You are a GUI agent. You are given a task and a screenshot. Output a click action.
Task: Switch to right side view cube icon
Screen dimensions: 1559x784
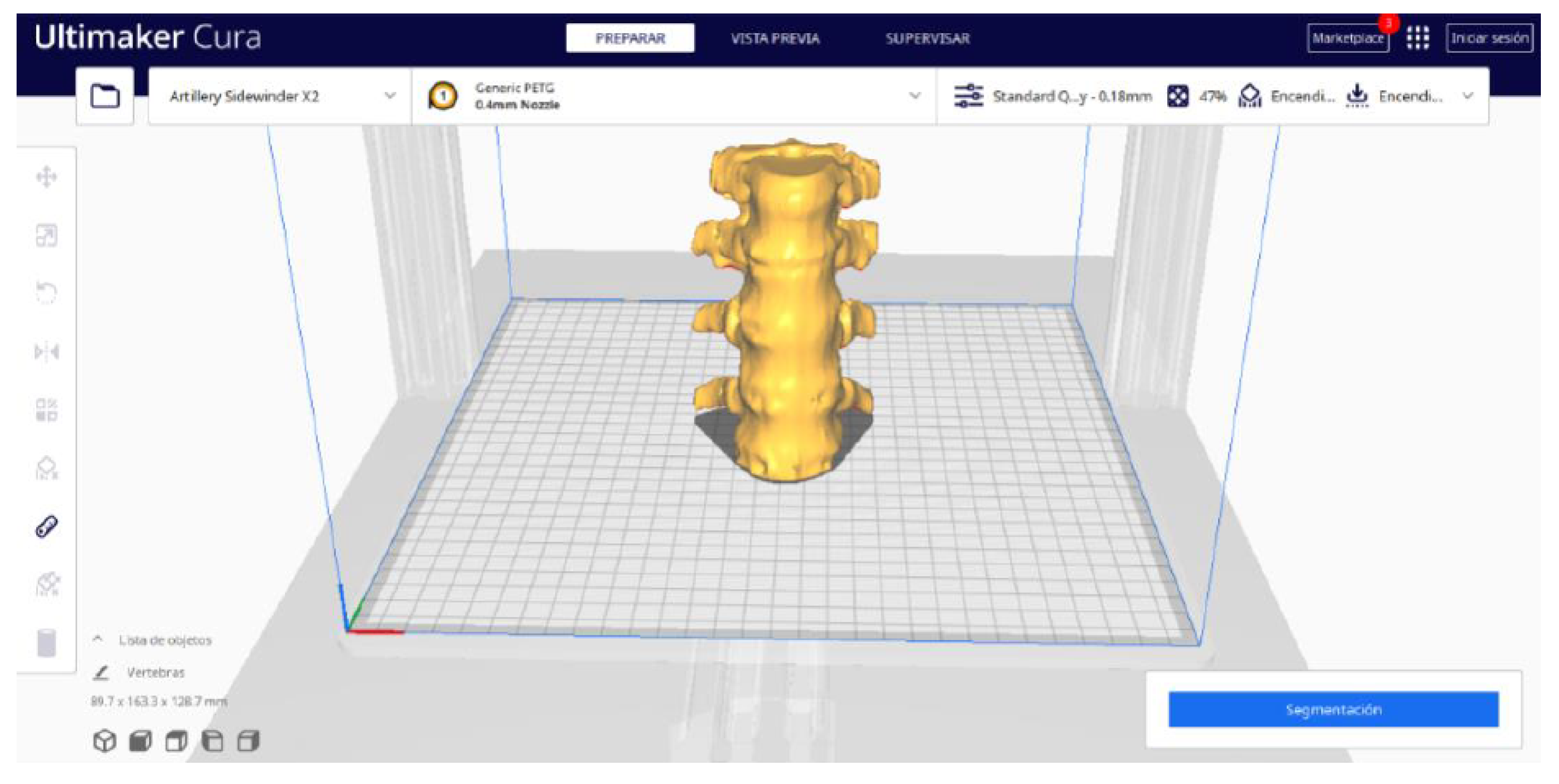[x=248, y=741]
